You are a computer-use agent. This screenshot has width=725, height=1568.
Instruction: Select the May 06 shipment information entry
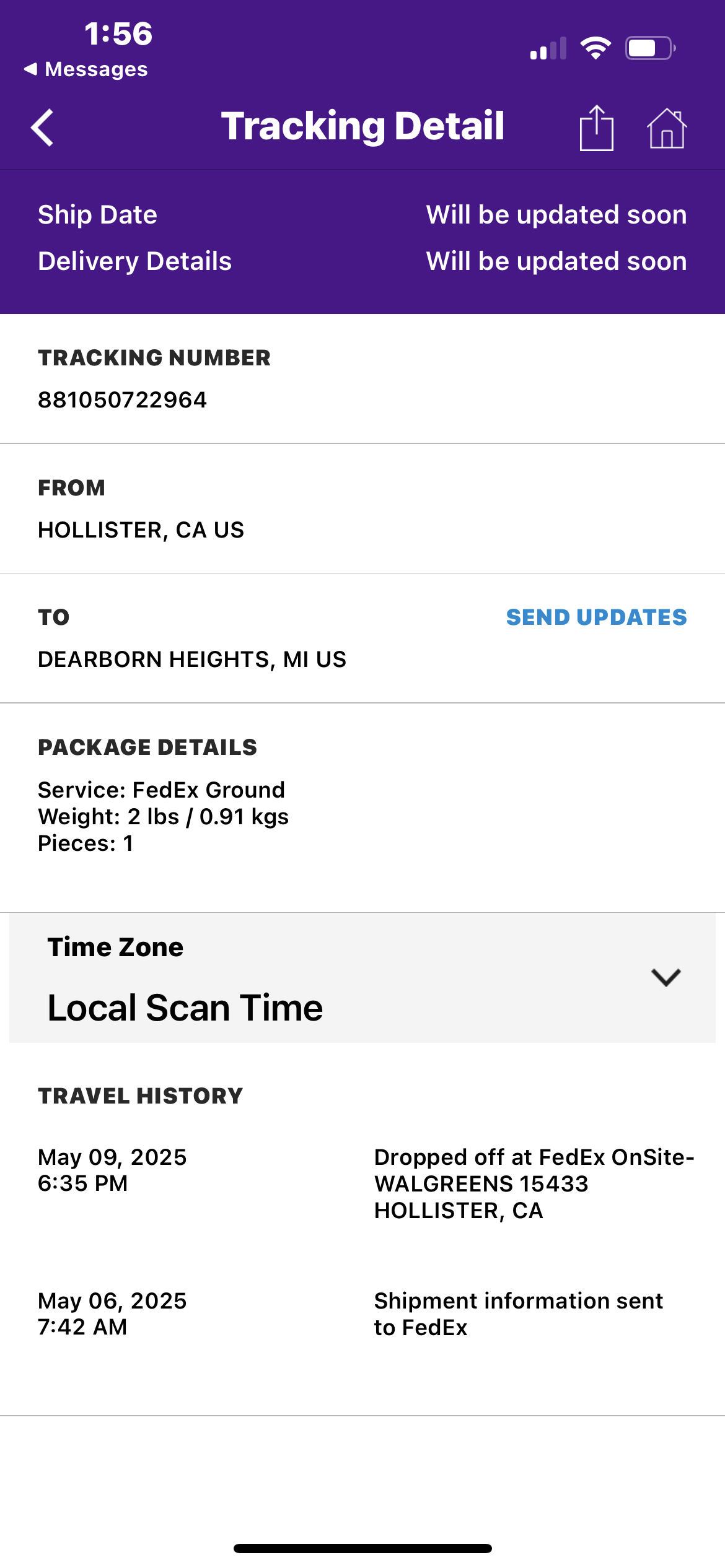click(x=362, y=1313)
